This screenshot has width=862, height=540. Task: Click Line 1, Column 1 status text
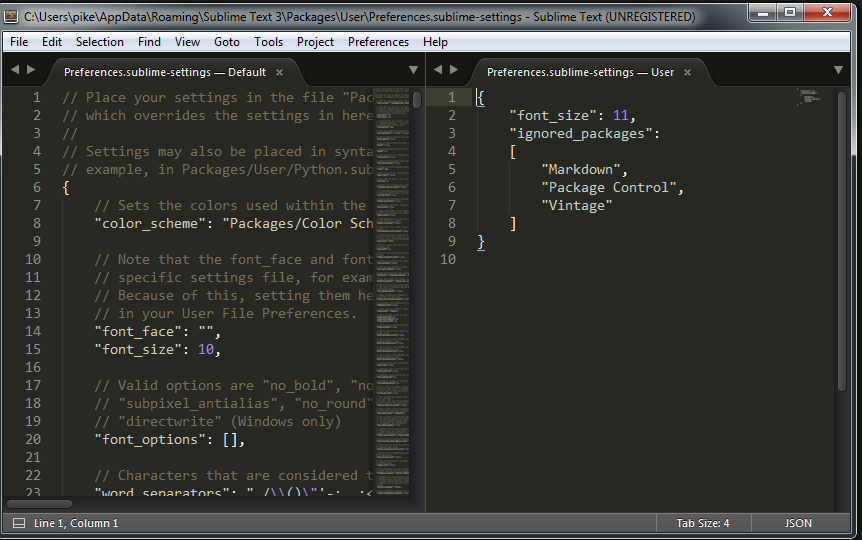pos(76,523)
